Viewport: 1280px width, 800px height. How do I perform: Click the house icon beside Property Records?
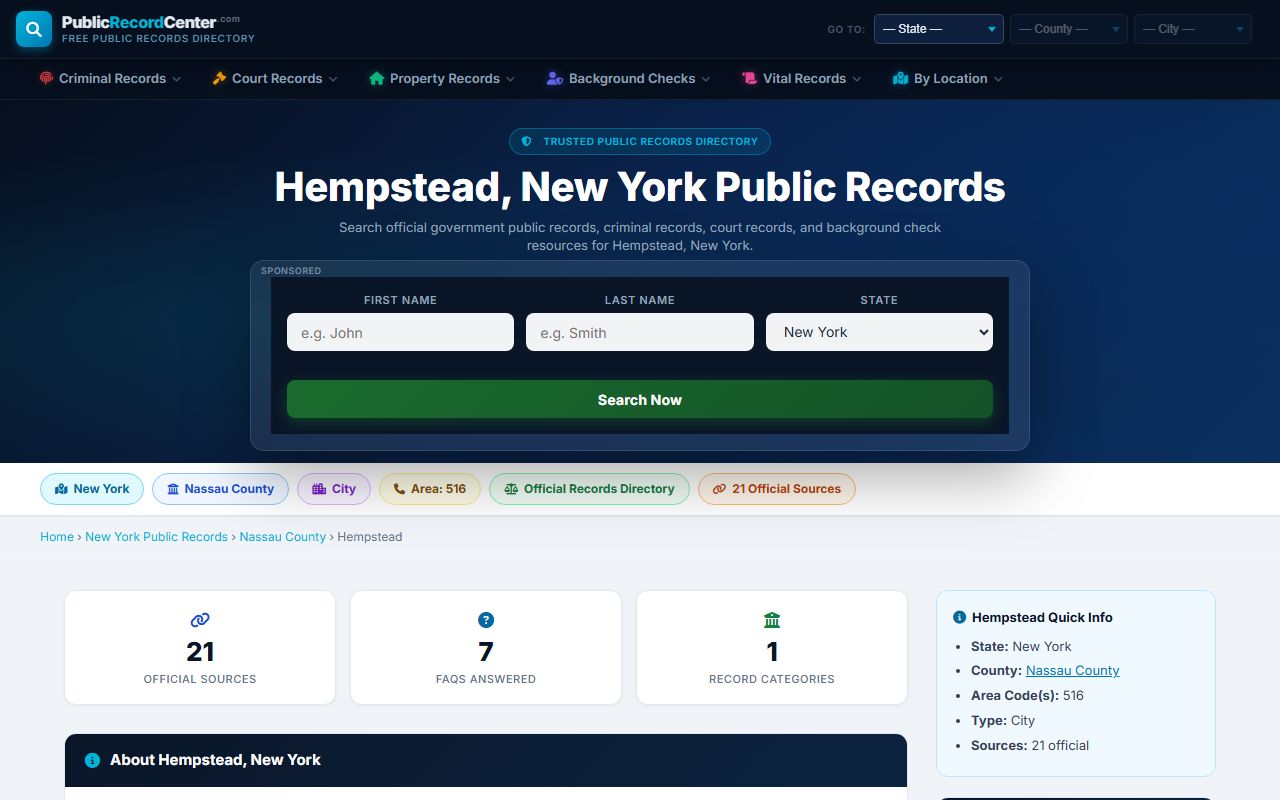(x=377, y=78)
